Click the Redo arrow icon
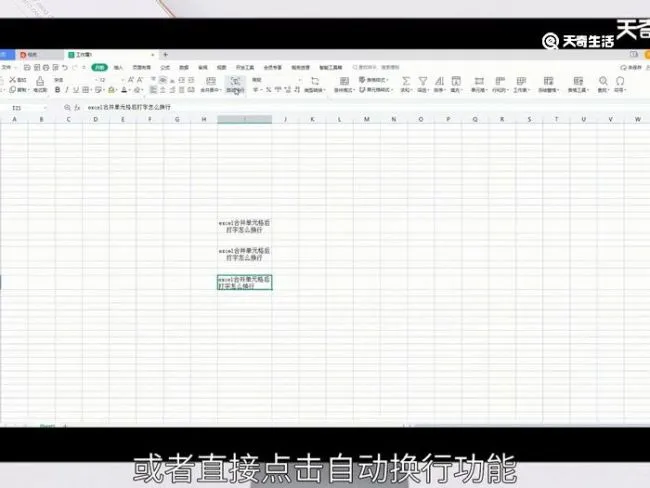 [75, 67]
